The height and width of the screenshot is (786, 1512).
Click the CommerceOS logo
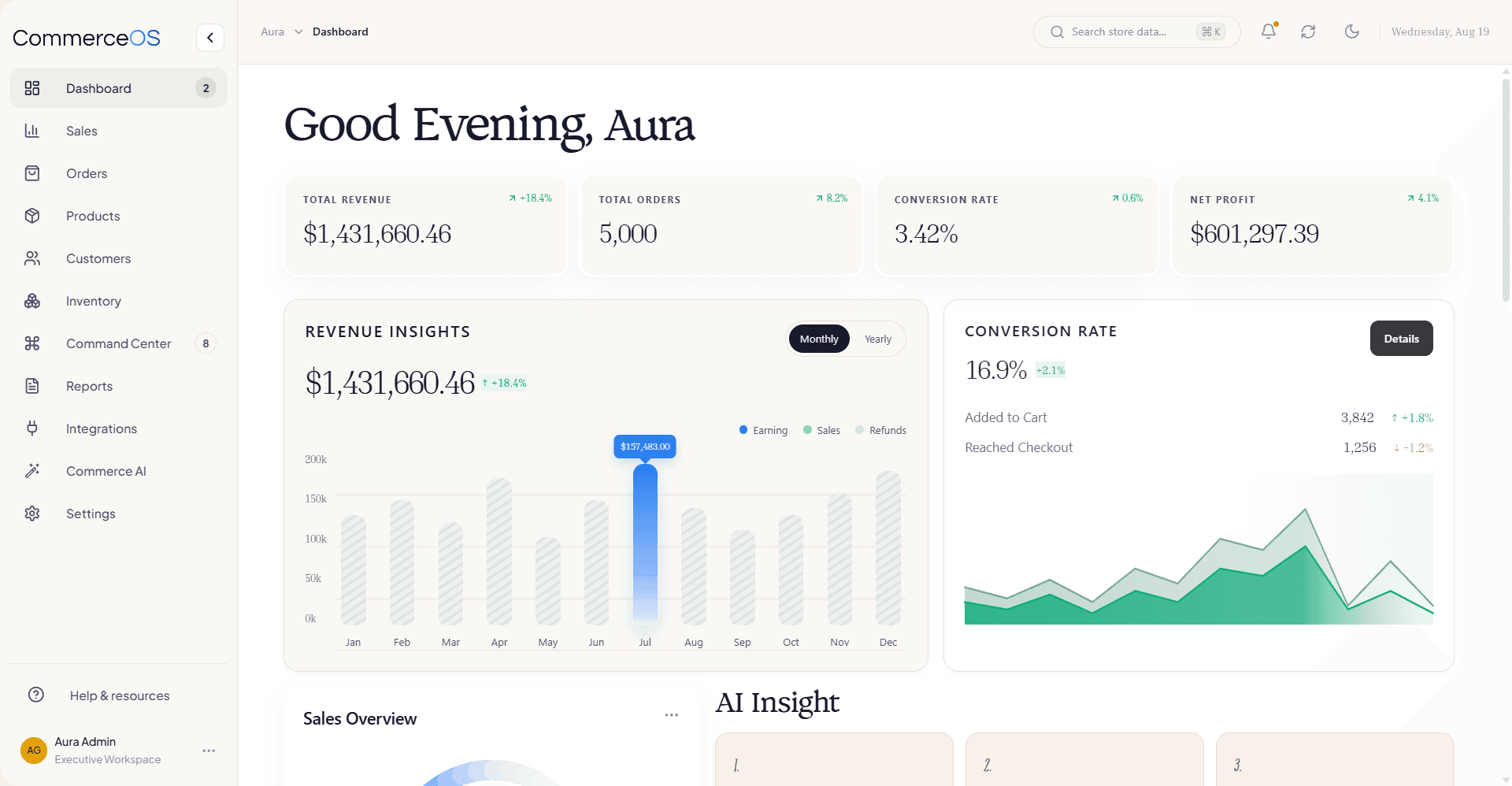coord(87,38)
